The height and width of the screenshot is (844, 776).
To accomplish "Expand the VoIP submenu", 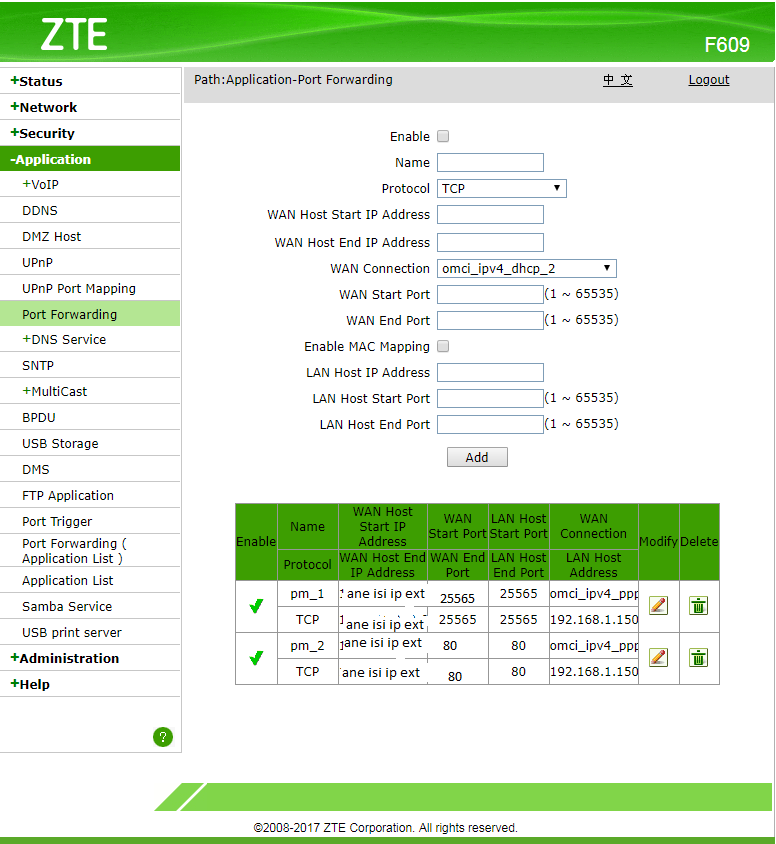I will [46, 185].
